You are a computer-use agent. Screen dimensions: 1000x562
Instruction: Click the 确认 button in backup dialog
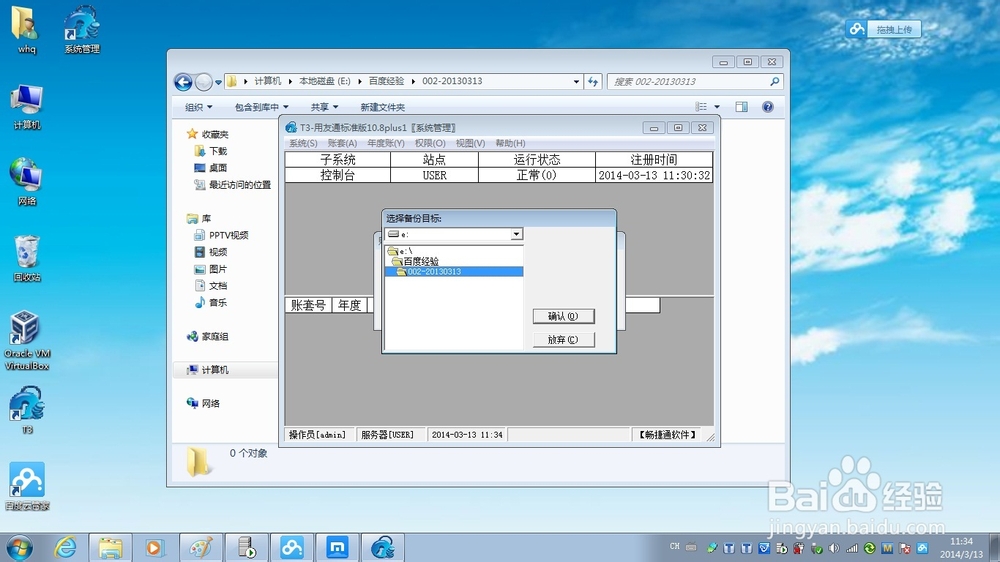coord(563,316)
